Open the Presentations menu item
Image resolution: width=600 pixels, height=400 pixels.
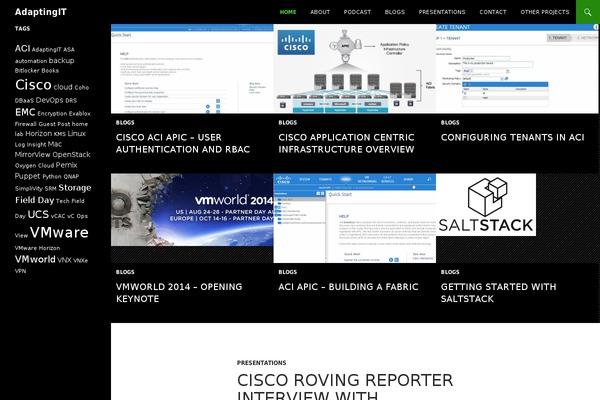[442, 12]
